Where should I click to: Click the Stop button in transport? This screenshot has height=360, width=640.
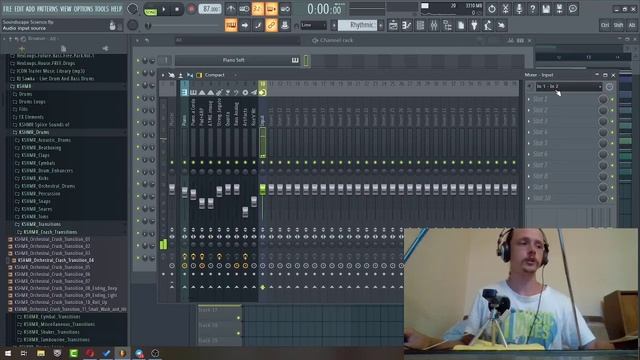[177, 9]
